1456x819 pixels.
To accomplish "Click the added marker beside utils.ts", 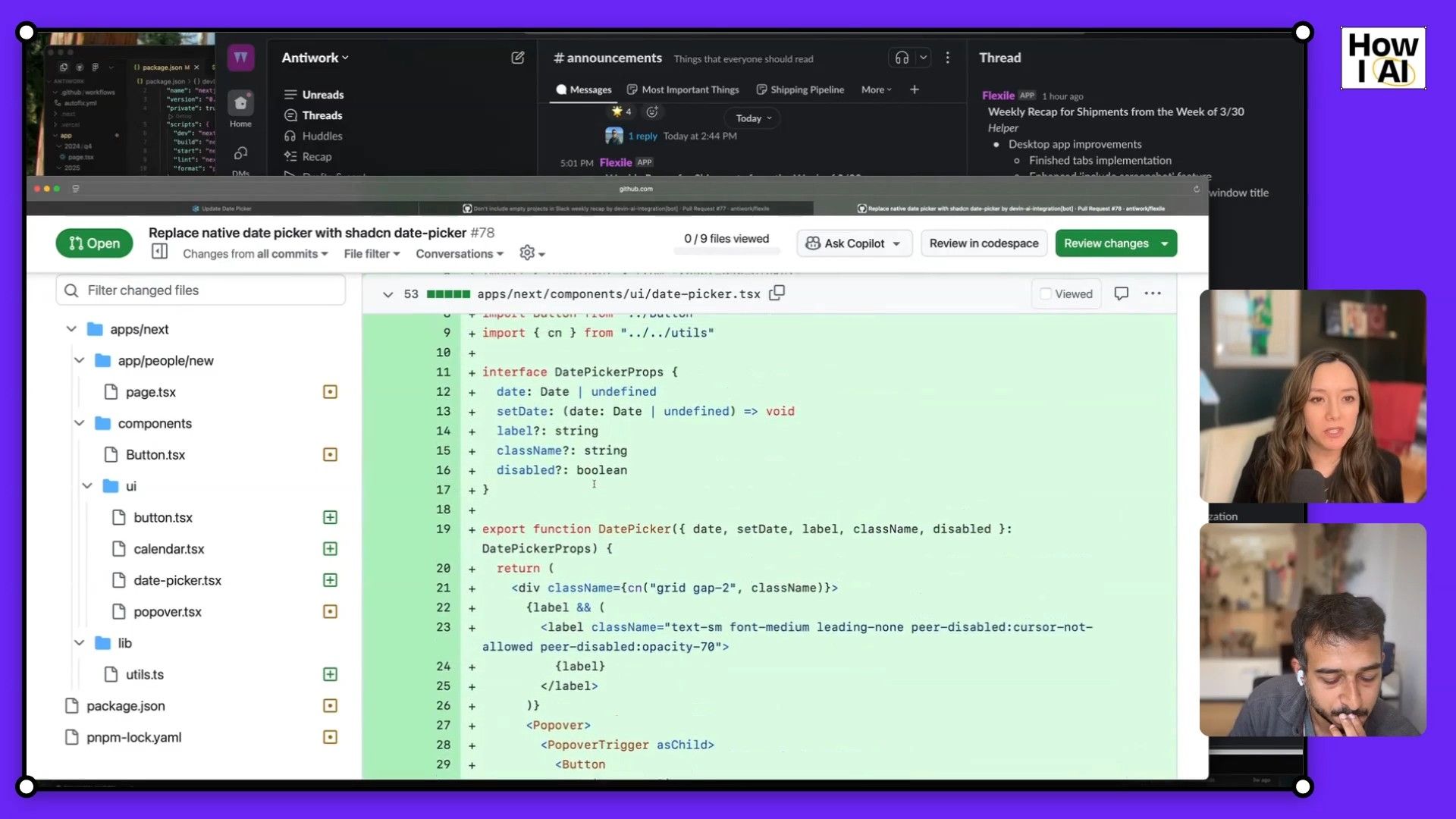I will click(x=330, y=674).
